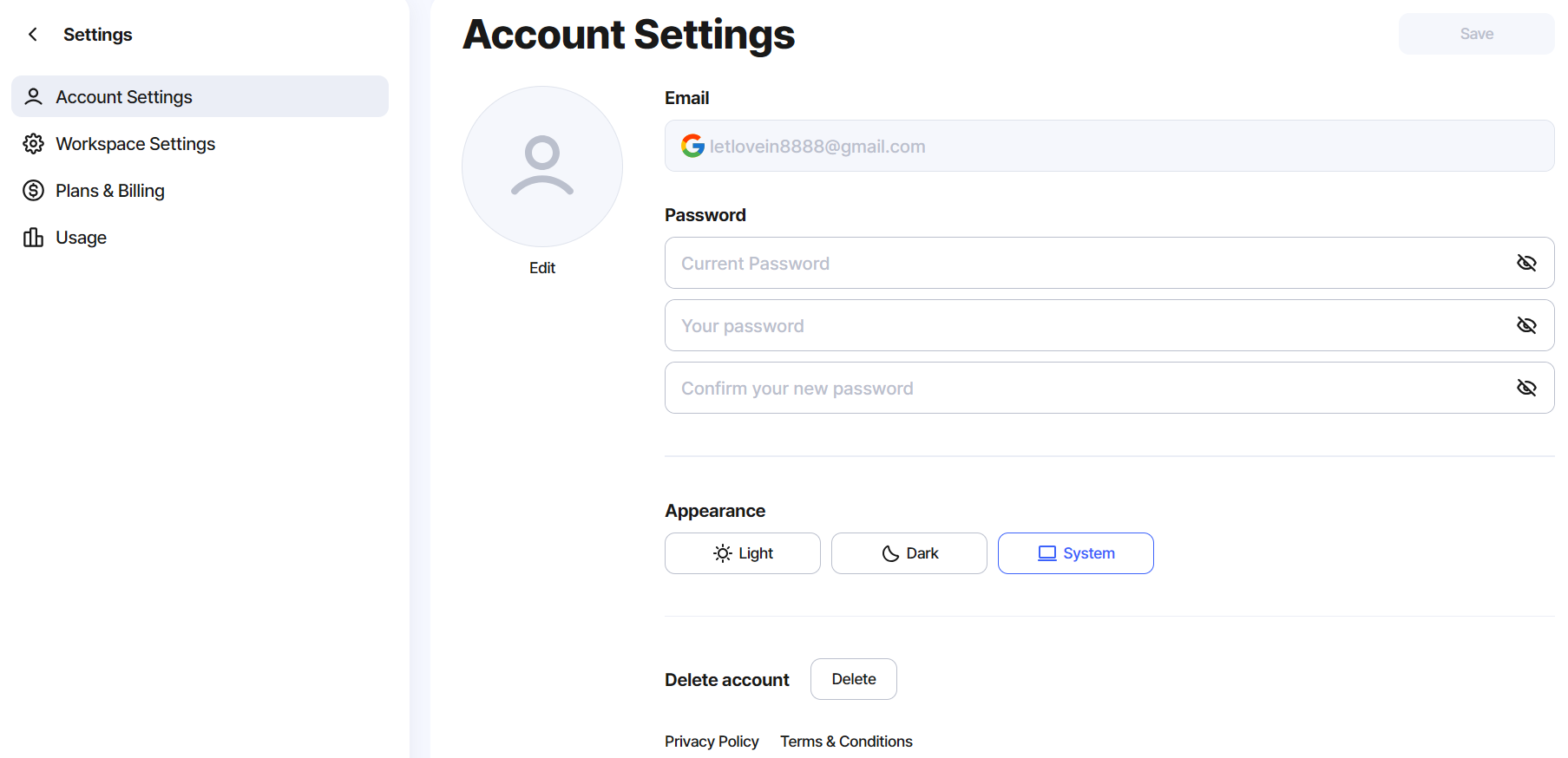Open the Privacy Policy link
The width and height of the screenshot is (1568, 758).
click(712, 742)
